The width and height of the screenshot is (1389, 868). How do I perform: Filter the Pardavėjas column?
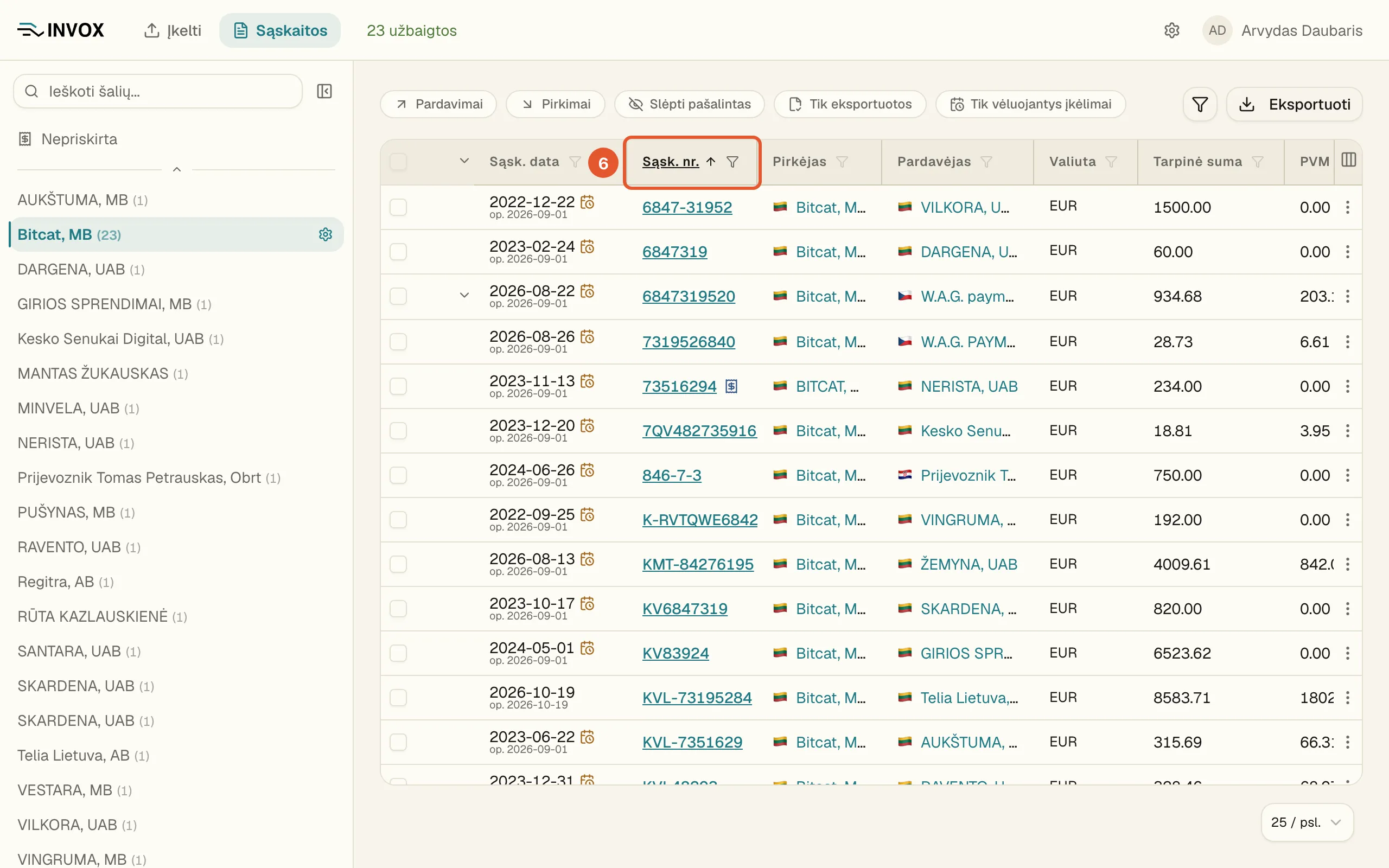986,162
